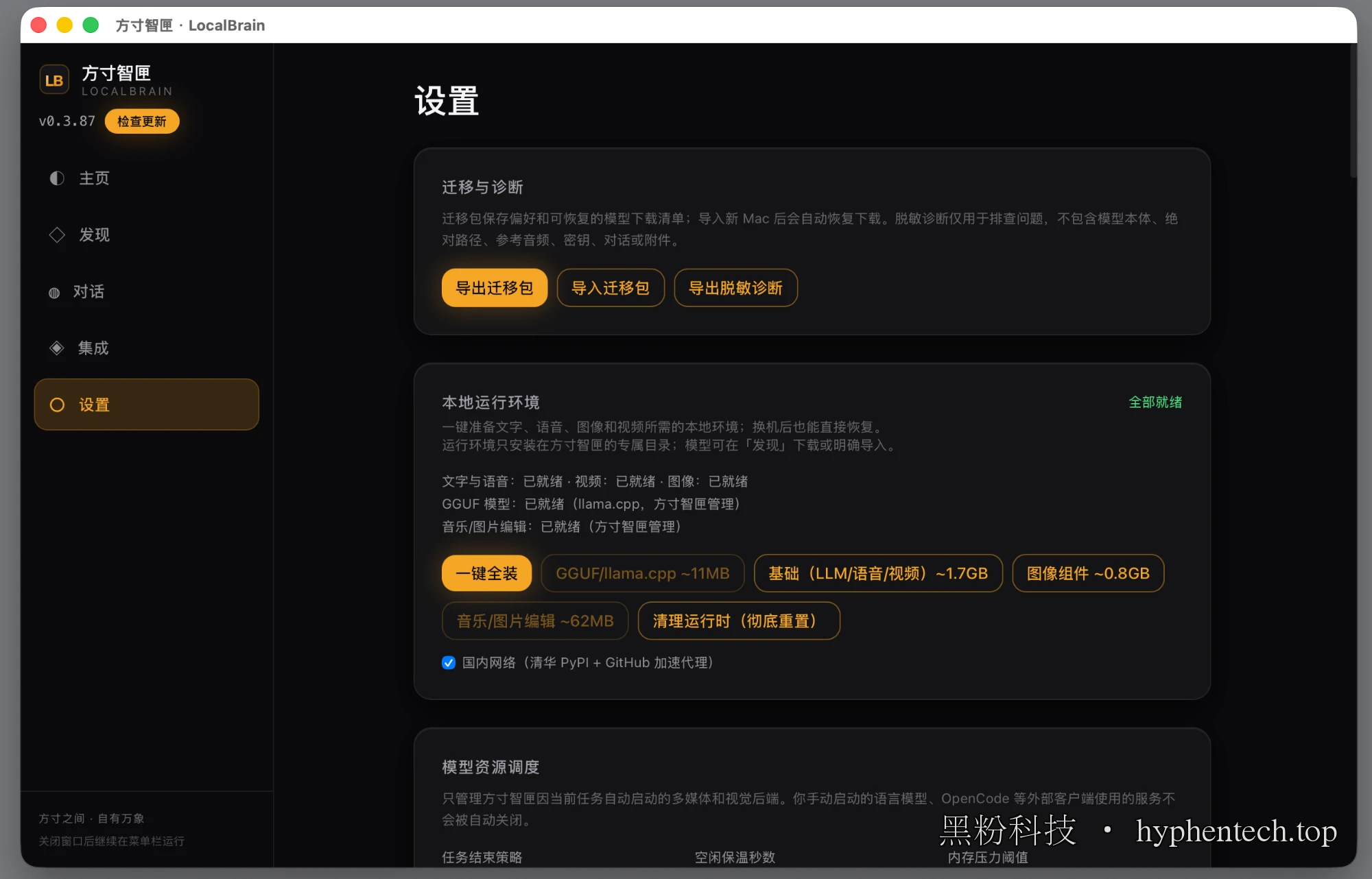Click 检查更新 to check for updates

pos(142,121)
